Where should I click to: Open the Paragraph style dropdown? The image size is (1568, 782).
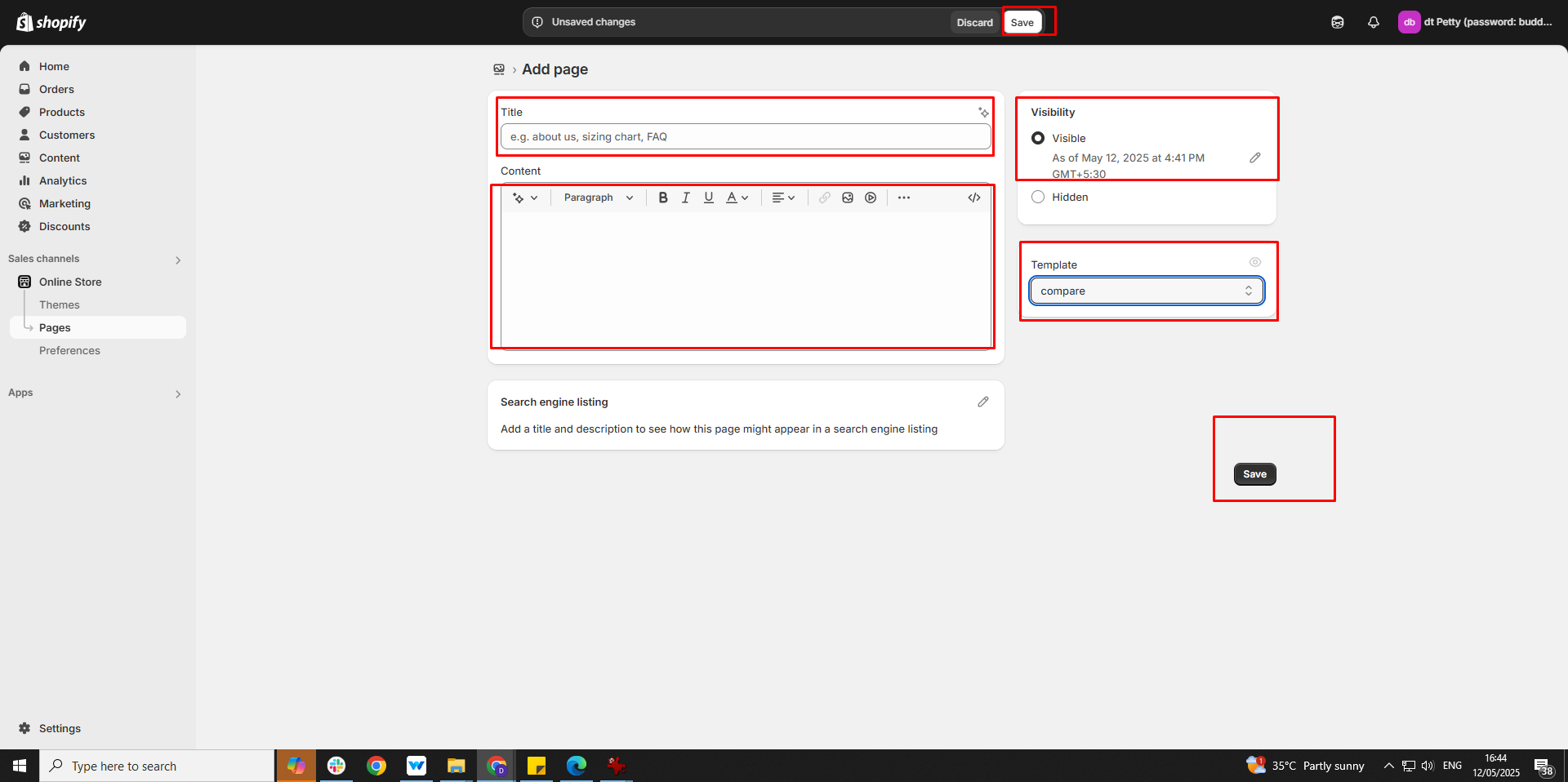click(x=598, y=198)
